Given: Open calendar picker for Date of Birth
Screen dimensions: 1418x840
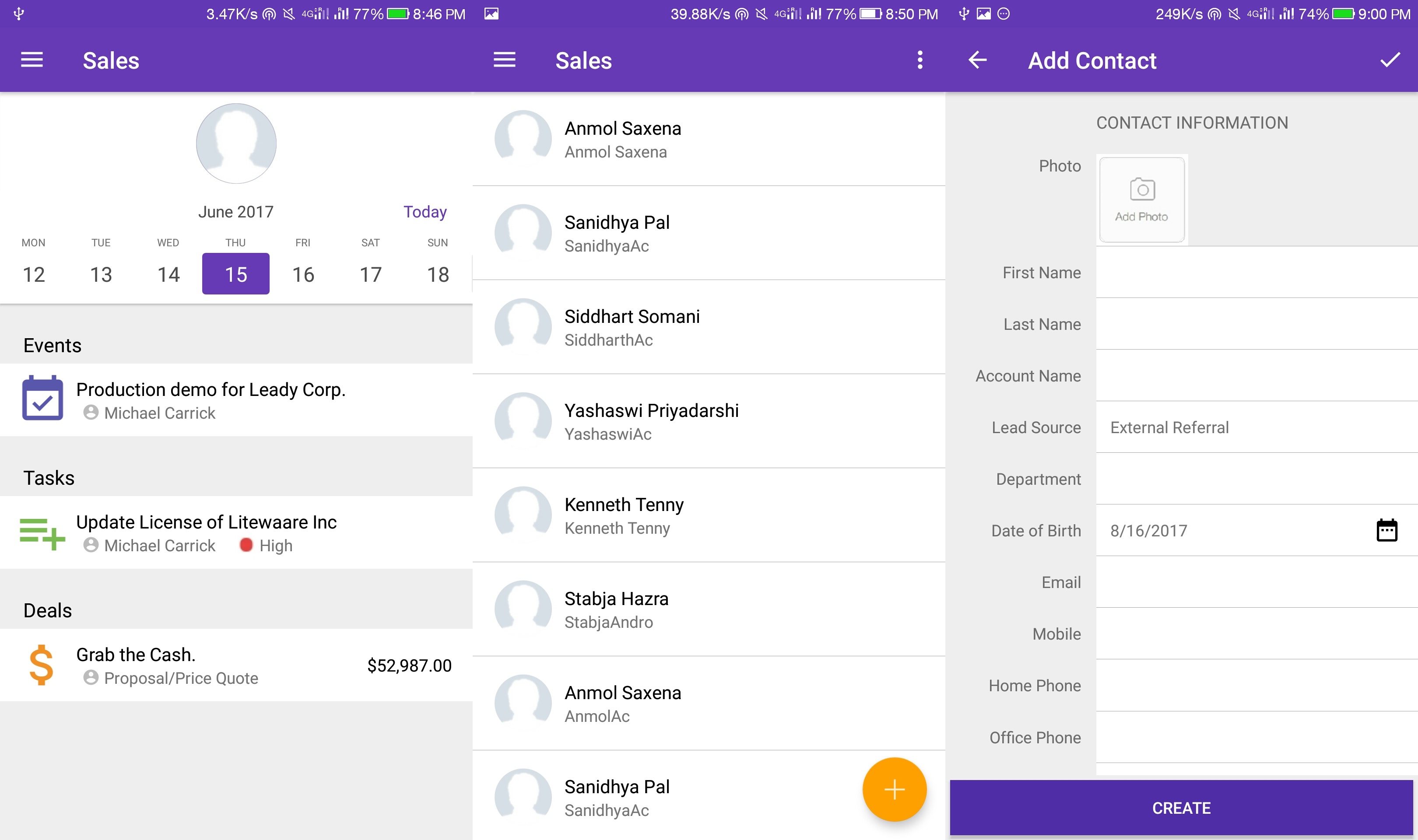Looking at the screenshot, I should (1386, 530).
